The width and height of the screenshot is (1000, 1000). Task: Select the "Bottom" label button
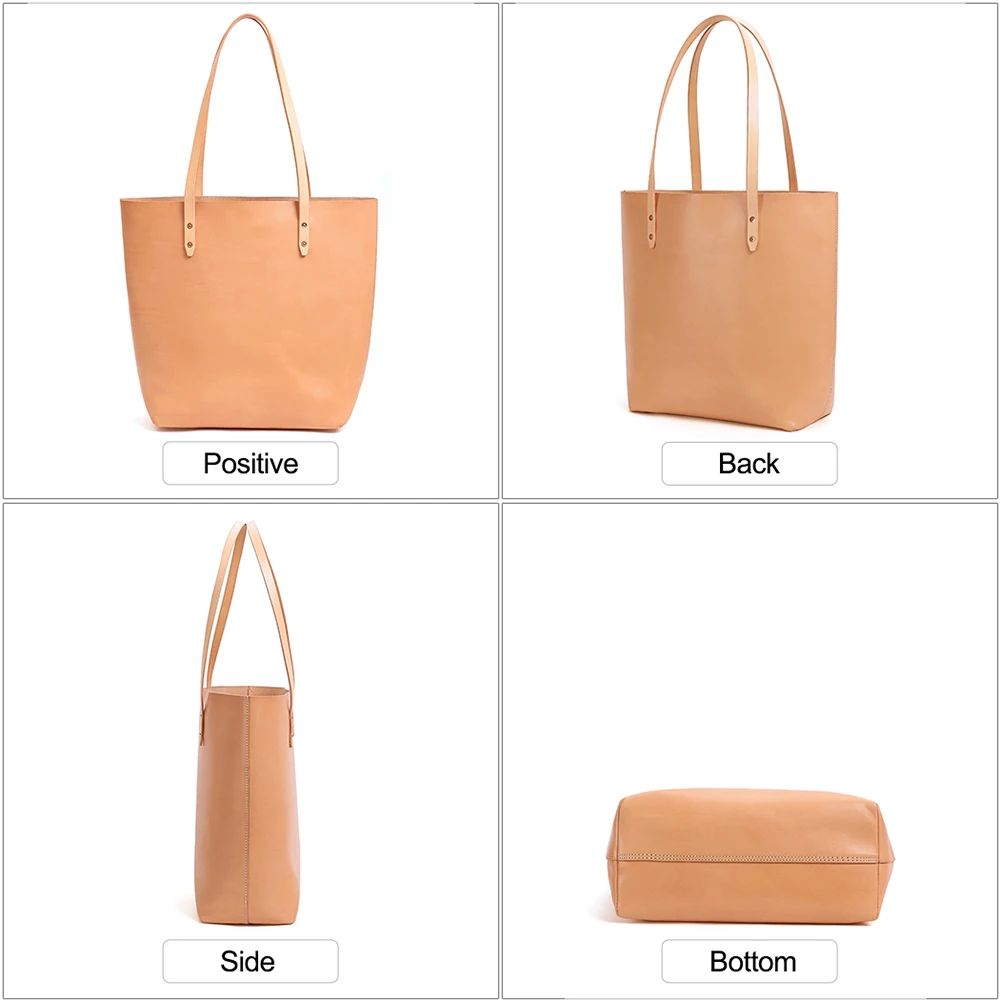tap(749, 961)
